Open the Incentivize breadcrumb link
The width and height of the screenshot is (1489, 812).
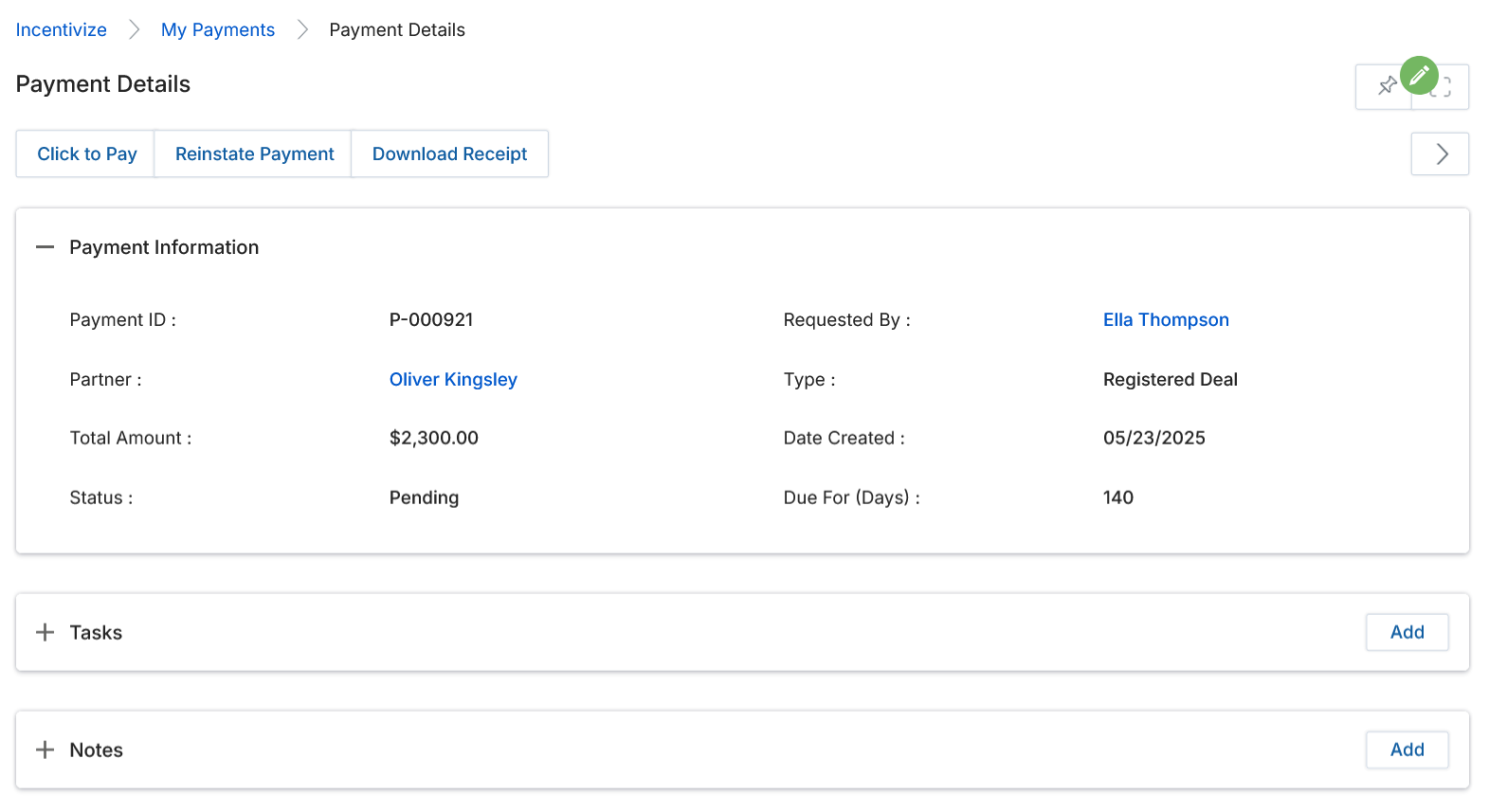[x=62, y=29]
